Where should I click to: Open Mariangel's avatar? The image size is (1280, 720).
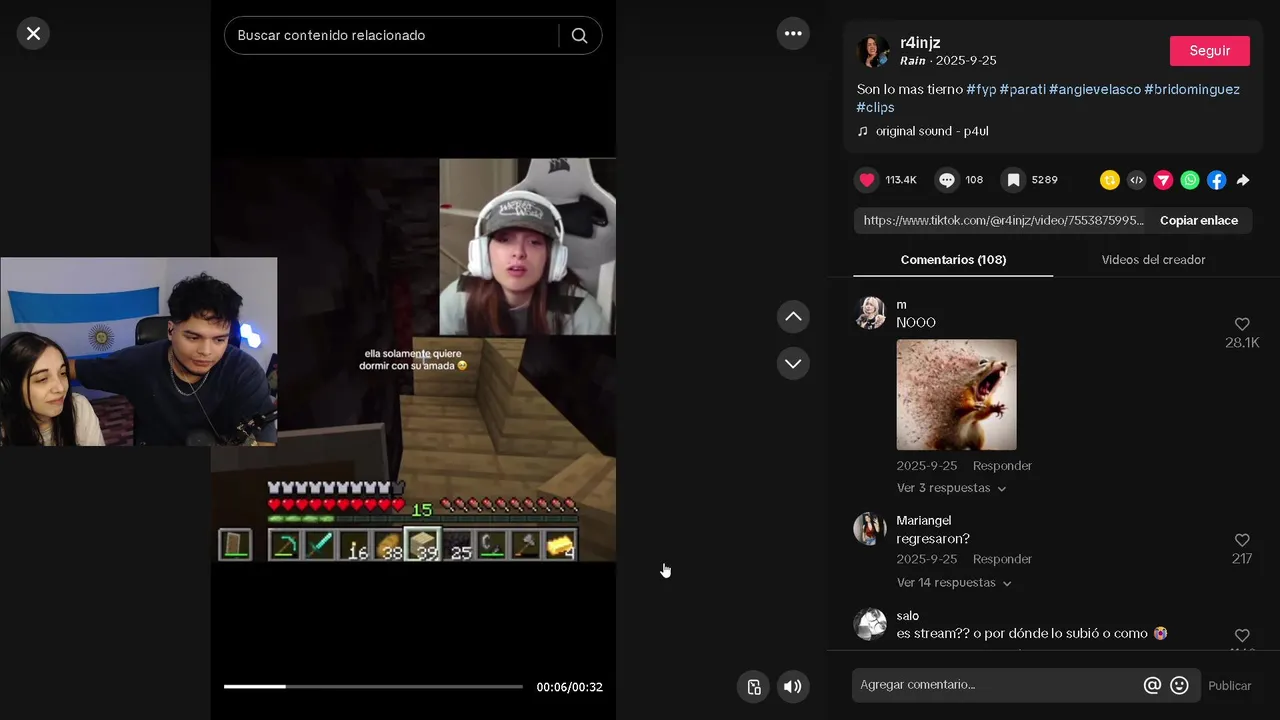coord(870,529)
